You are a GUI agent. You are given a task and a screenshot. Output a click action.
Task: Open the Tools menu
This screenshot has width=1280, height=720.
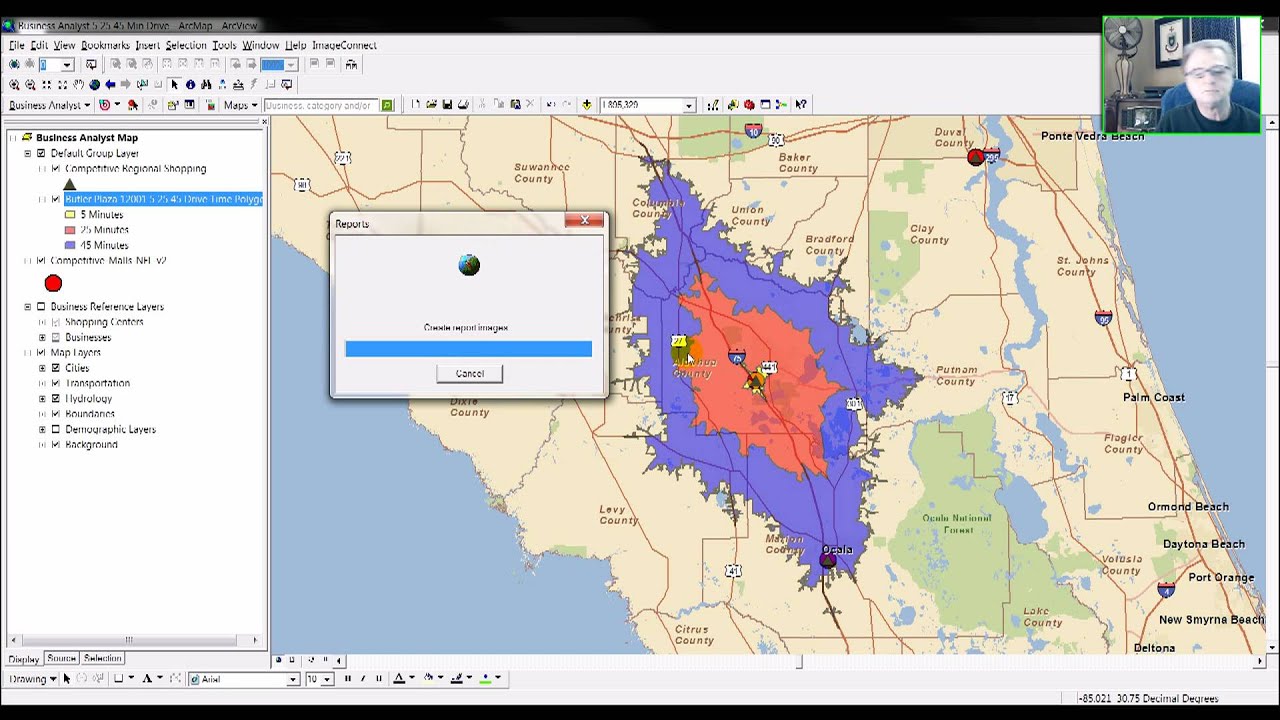pos(224,45)
